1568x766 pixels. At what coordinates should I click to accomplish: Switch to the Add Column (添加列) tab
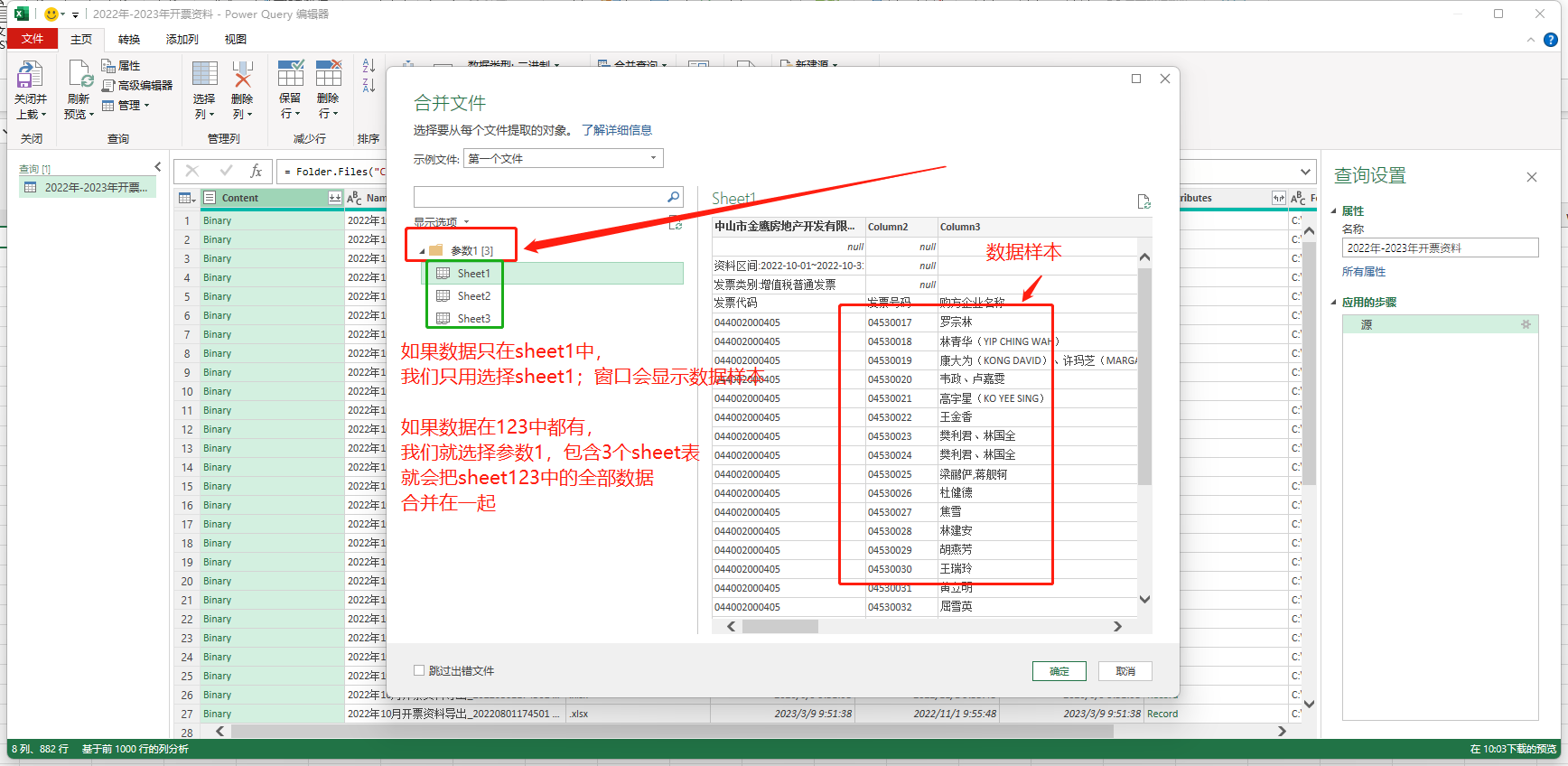pos(182,40)
